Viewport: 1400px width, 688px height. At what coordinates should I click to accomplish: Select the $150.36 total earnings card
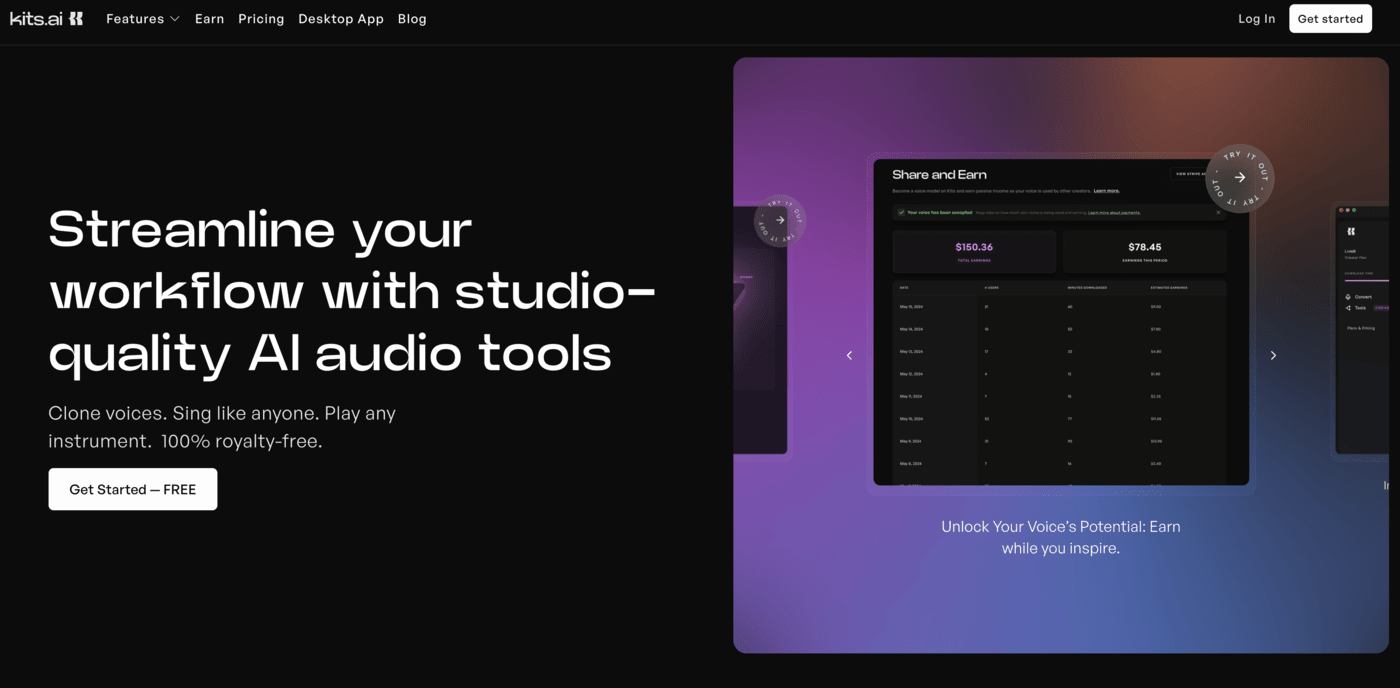click(x=974, y=252)
